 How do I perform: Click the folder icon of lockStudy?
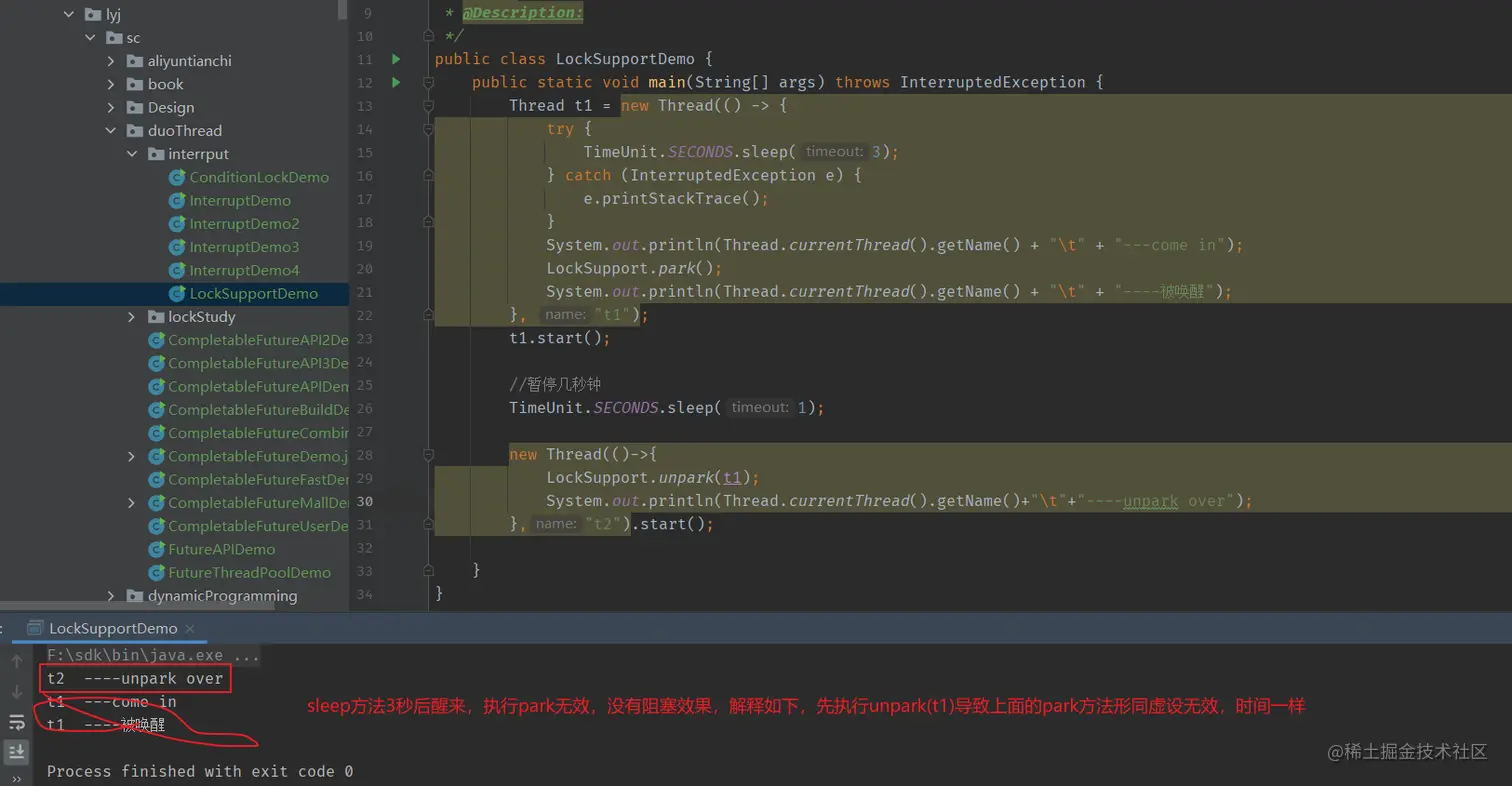tap(156, 317)
